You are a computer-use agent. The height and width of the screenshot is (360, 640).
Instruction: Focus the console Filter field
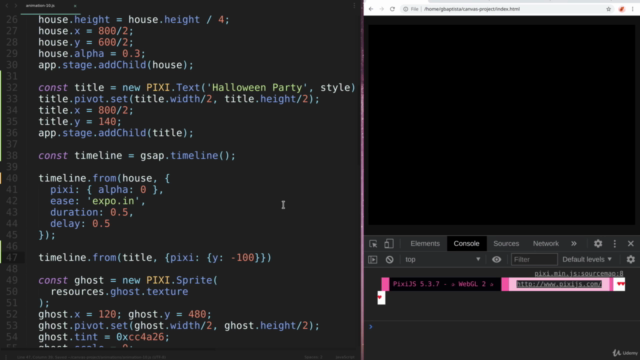(534, 260)
